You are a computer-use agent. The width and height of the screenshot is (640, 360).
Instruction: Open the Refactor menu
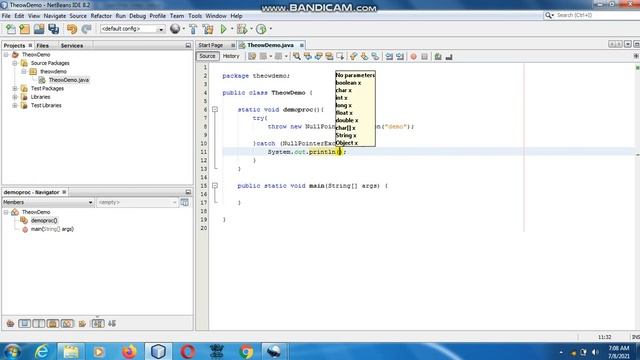(101, 16)
